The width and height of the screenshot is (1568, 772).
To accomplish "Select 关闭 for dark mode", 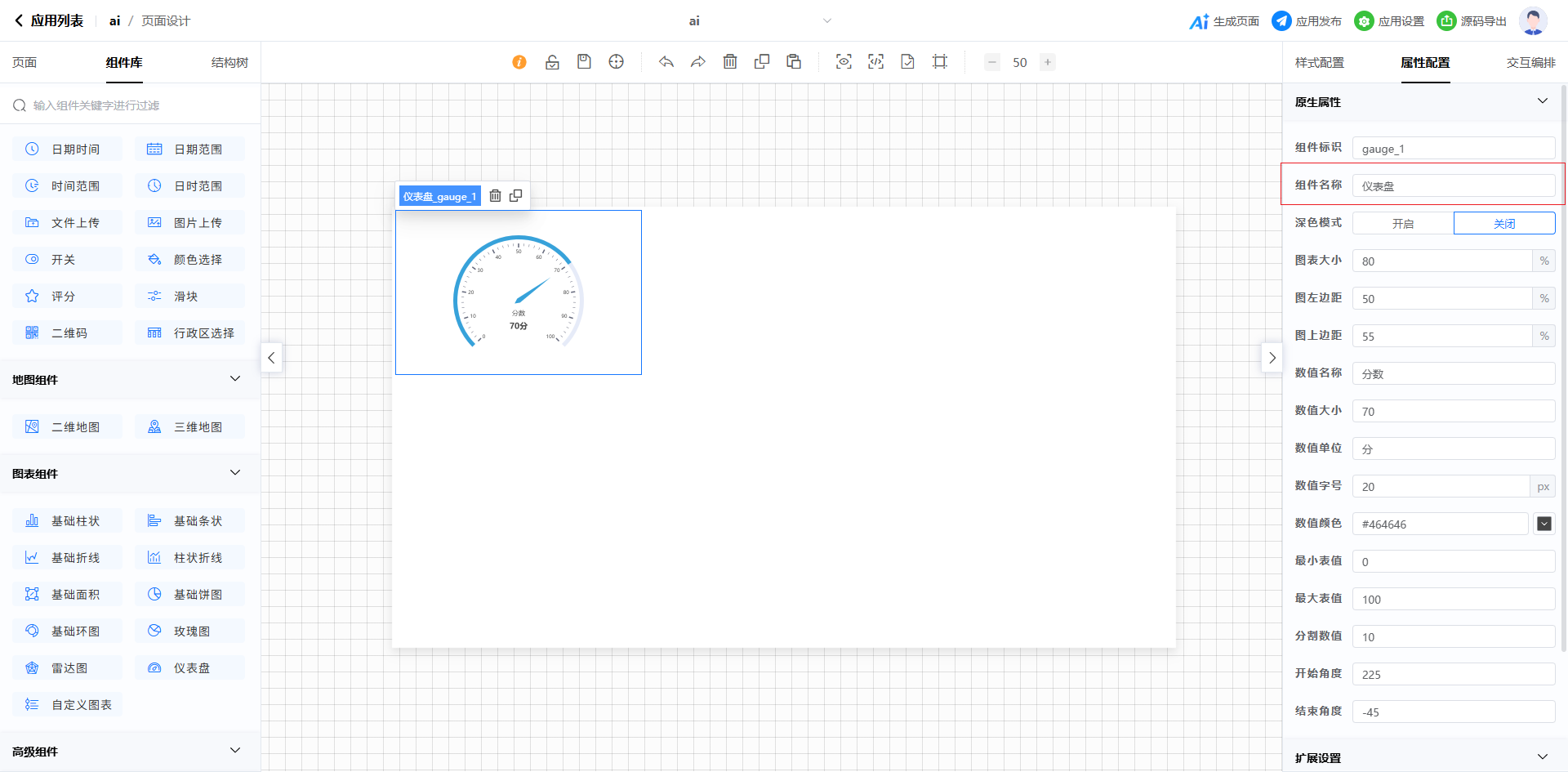I will [1503, 224].
